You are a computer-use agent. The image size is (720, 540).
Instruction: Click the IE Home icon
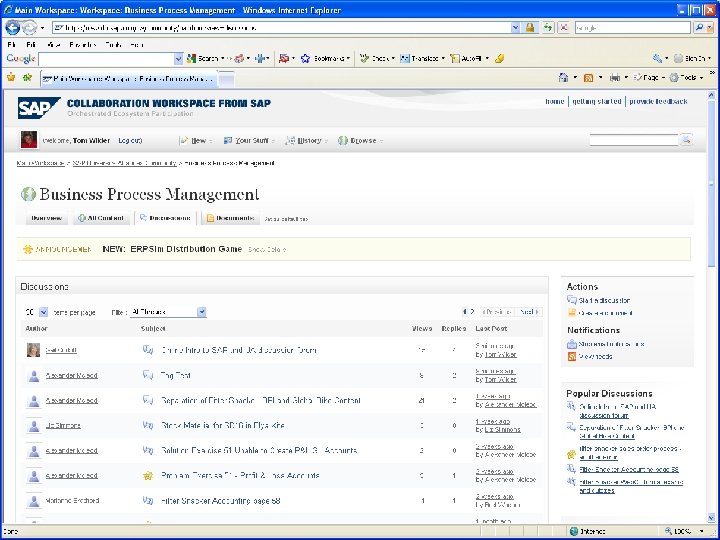(563, 78)
